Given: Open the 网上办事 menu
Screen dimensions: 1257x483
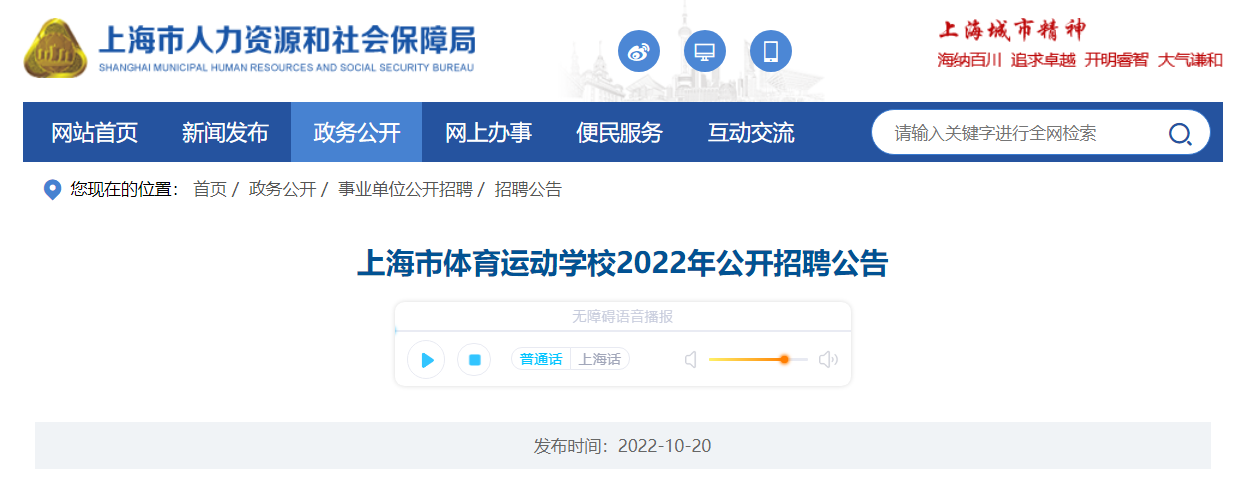Looking at the screenshot, I should [488, 132].
